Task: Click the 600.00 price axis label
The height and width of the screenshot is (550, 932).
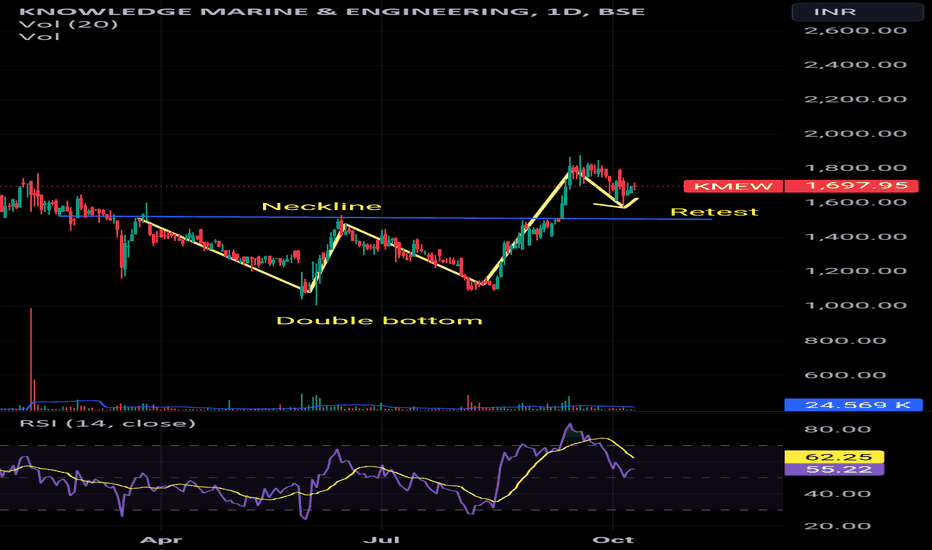Action: [845, 375]
